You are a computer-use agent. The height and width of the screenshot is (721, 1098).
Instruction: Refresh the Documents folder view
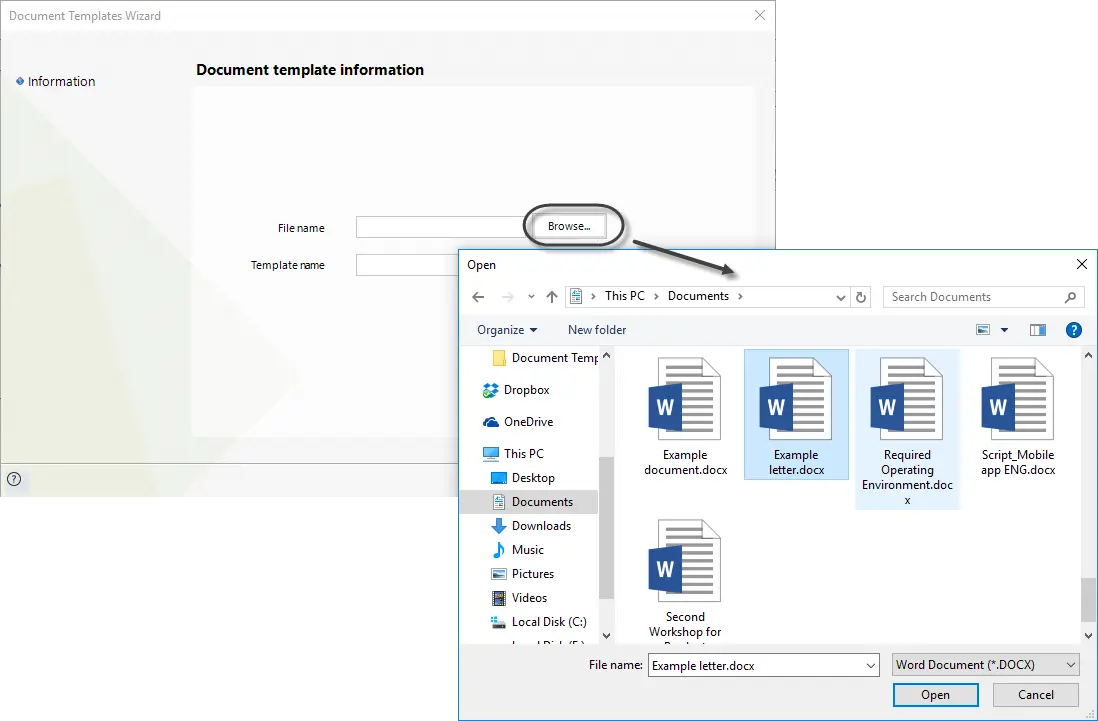point(861,297)
